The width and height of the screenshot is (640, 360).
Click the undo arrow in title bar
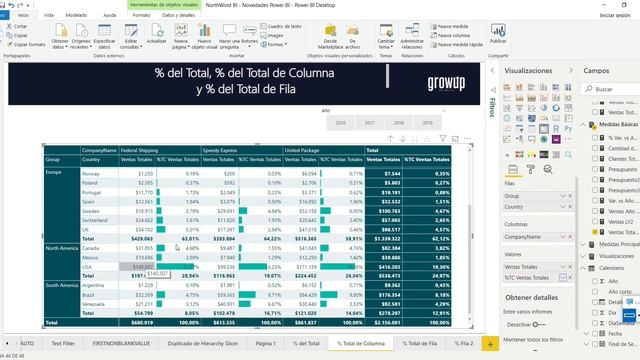coord(11,5)
